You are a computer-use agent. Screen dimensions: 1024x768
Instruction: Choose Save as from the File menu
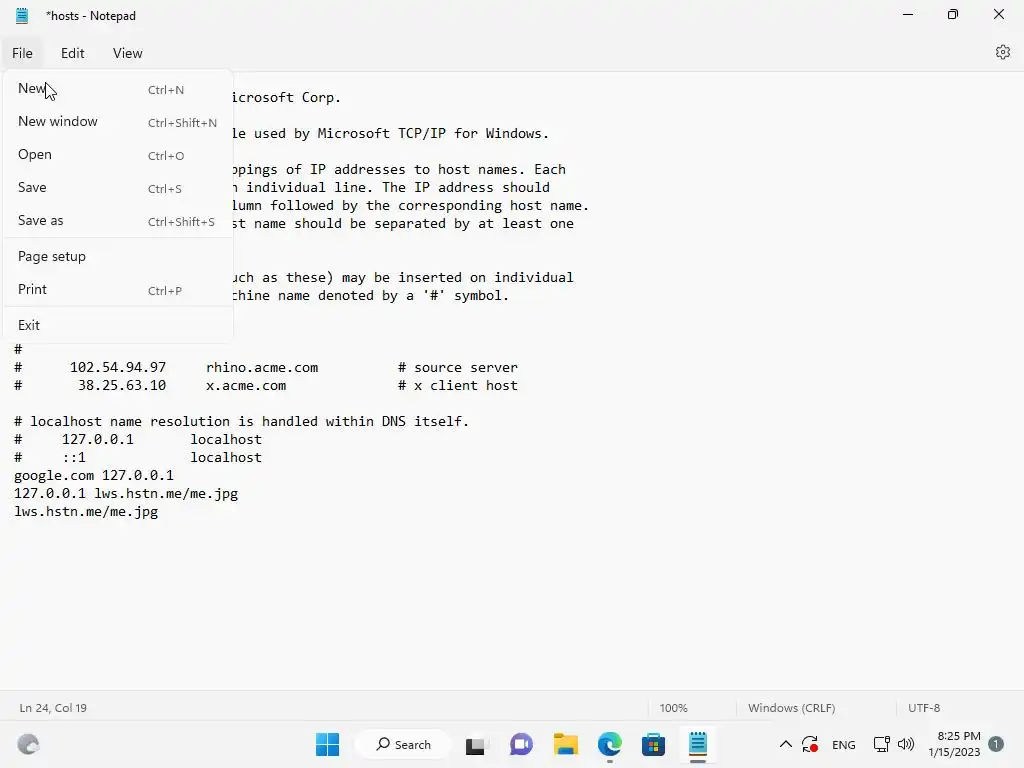pyautogui.click(x=118, y=221)
